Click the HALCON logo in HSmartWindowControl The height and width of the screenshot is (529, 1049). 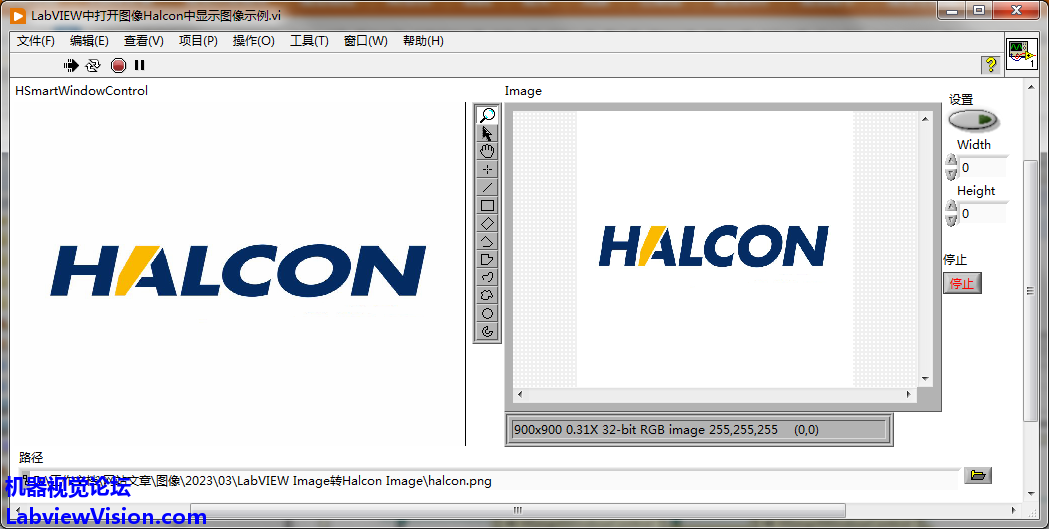(x=238, y=271)
